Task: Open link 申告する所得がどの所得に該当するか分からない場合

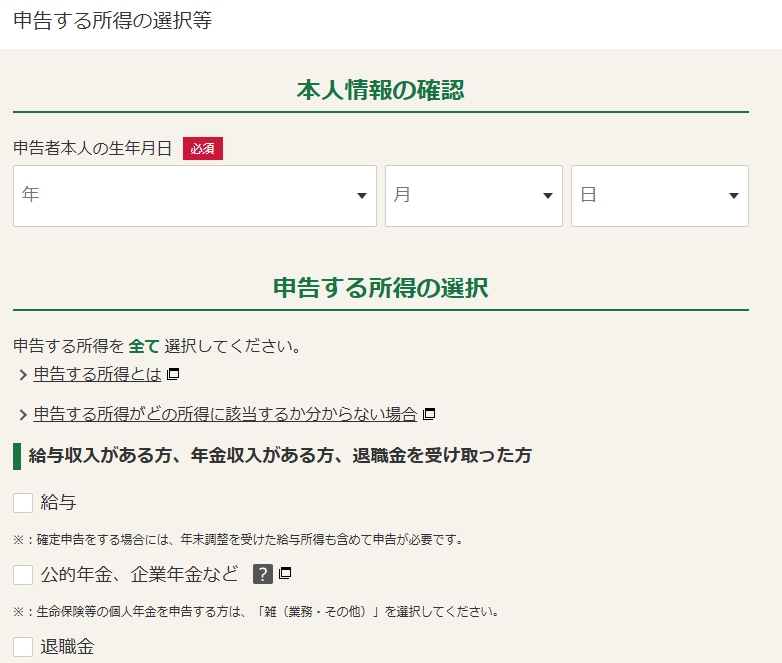Action: [x=225, y=414]
